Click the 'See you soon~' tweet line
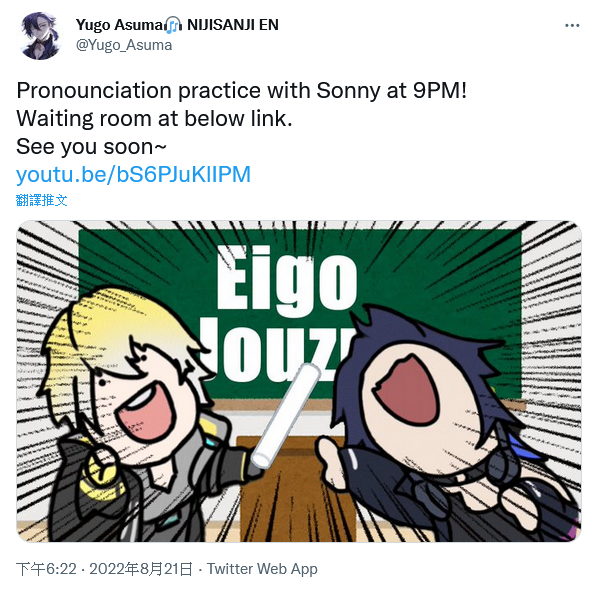 pos(92,147)
